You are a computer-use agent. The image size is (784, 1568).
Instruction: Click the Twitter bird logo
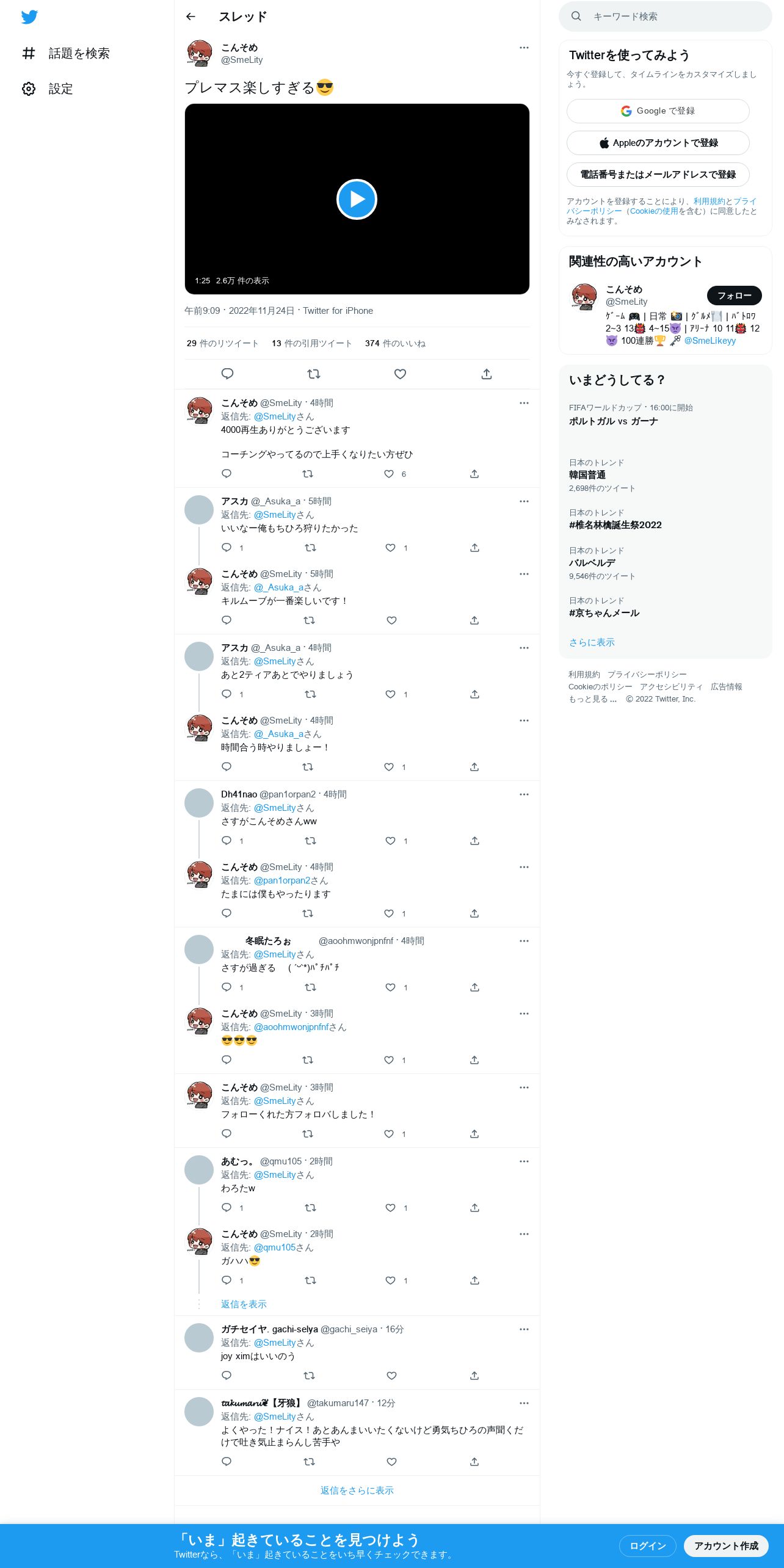click(x=29, y=17)
